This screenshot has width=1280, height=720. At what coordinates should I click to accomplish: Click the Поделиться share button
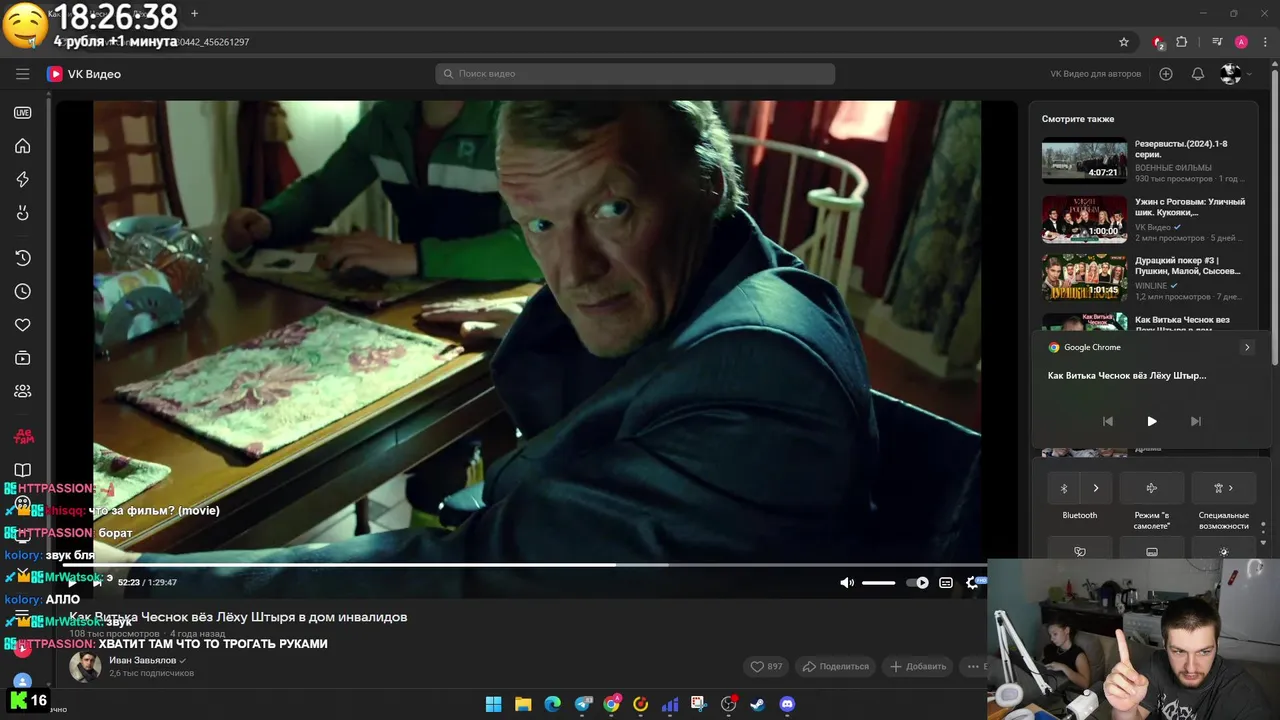[x=836, y=666]
